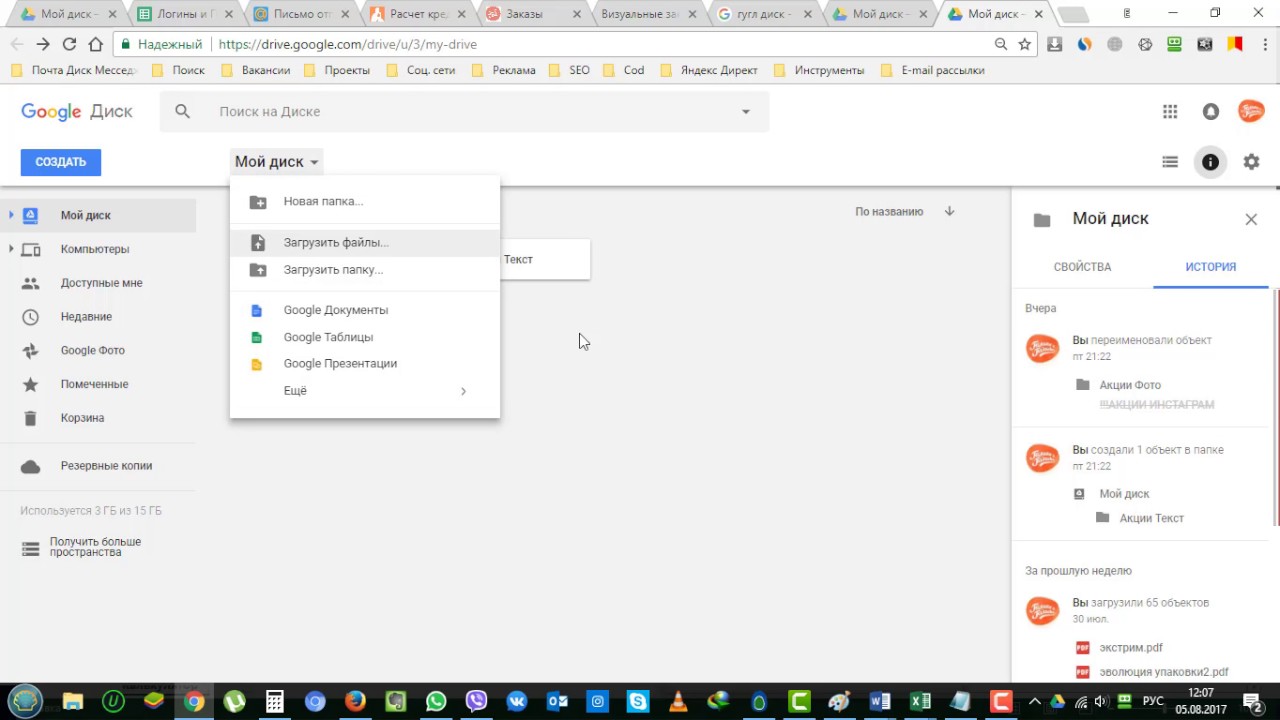Open Акции Текст folder in history
The image size is (1280, 720).
(1151, 518)
